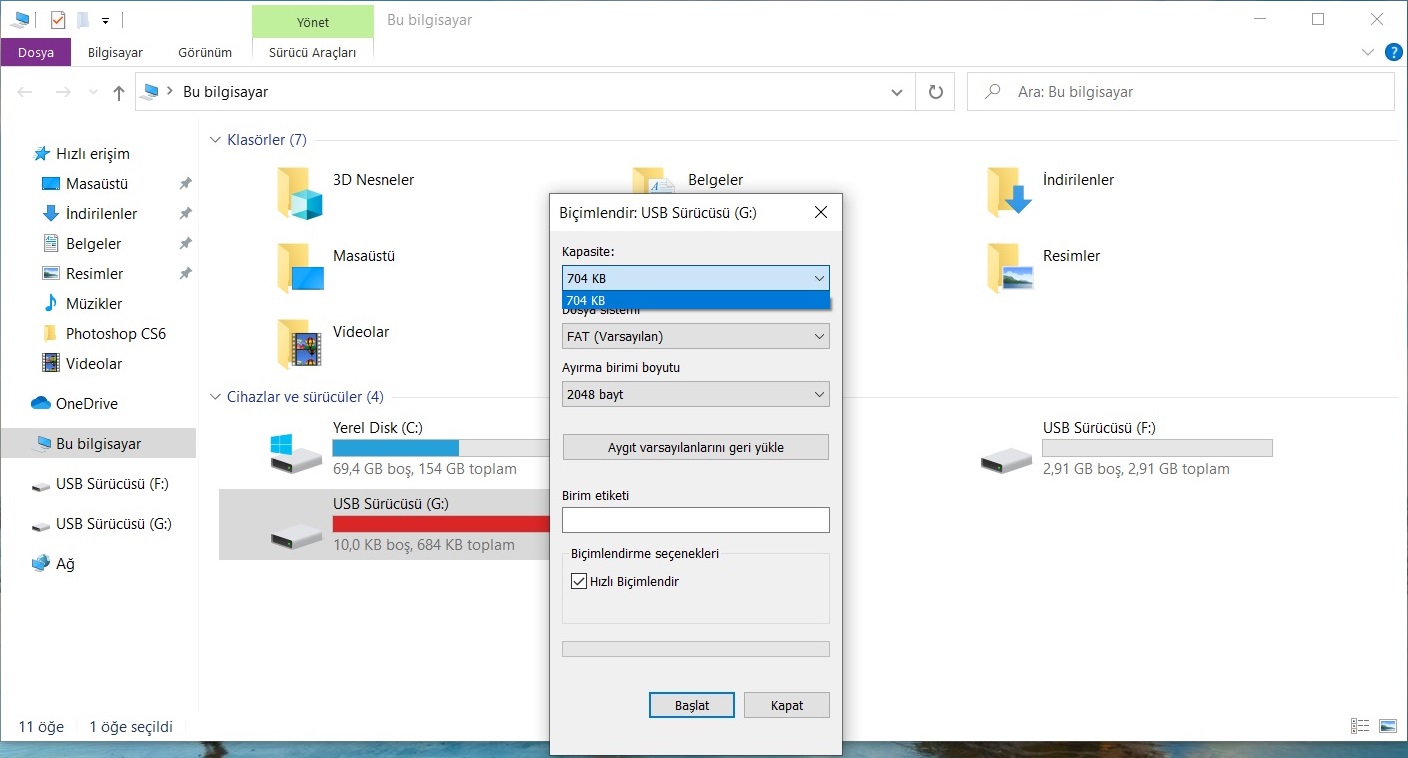This screenshot has height=758, width=1408.
Task: Open the Resimler folder in Klasörler
Action: coord(1009,267)
